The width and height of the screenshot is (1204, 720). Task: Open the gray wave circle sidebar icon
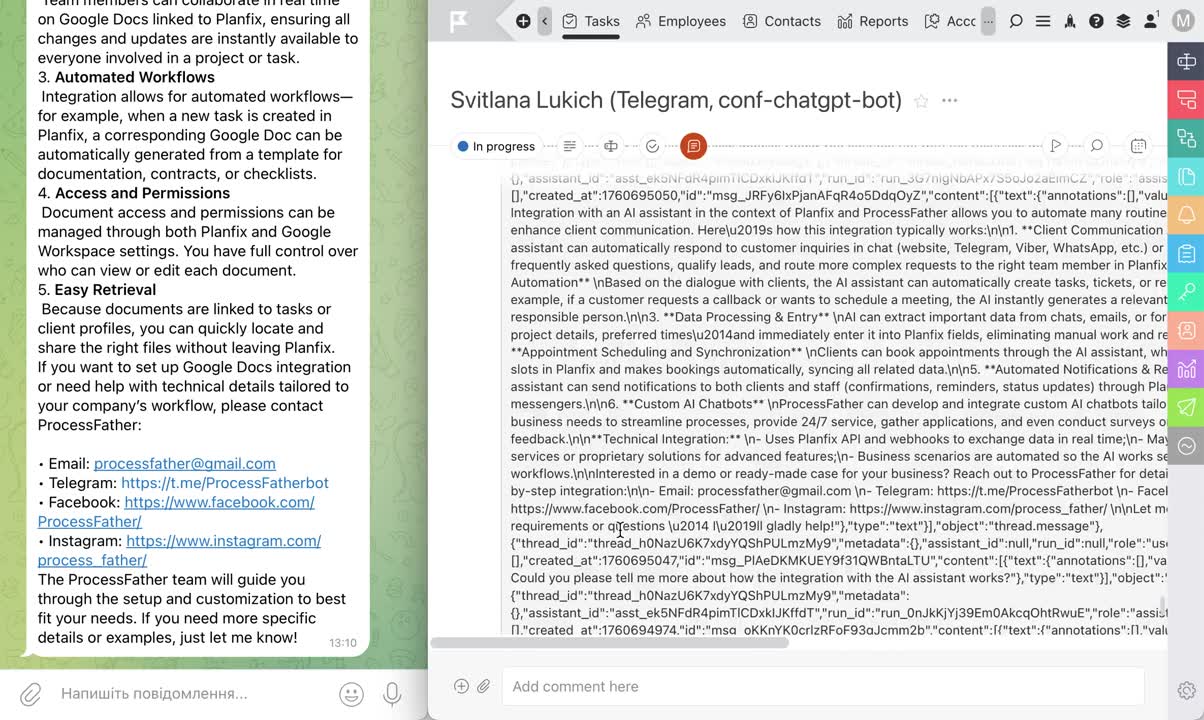1186,446
